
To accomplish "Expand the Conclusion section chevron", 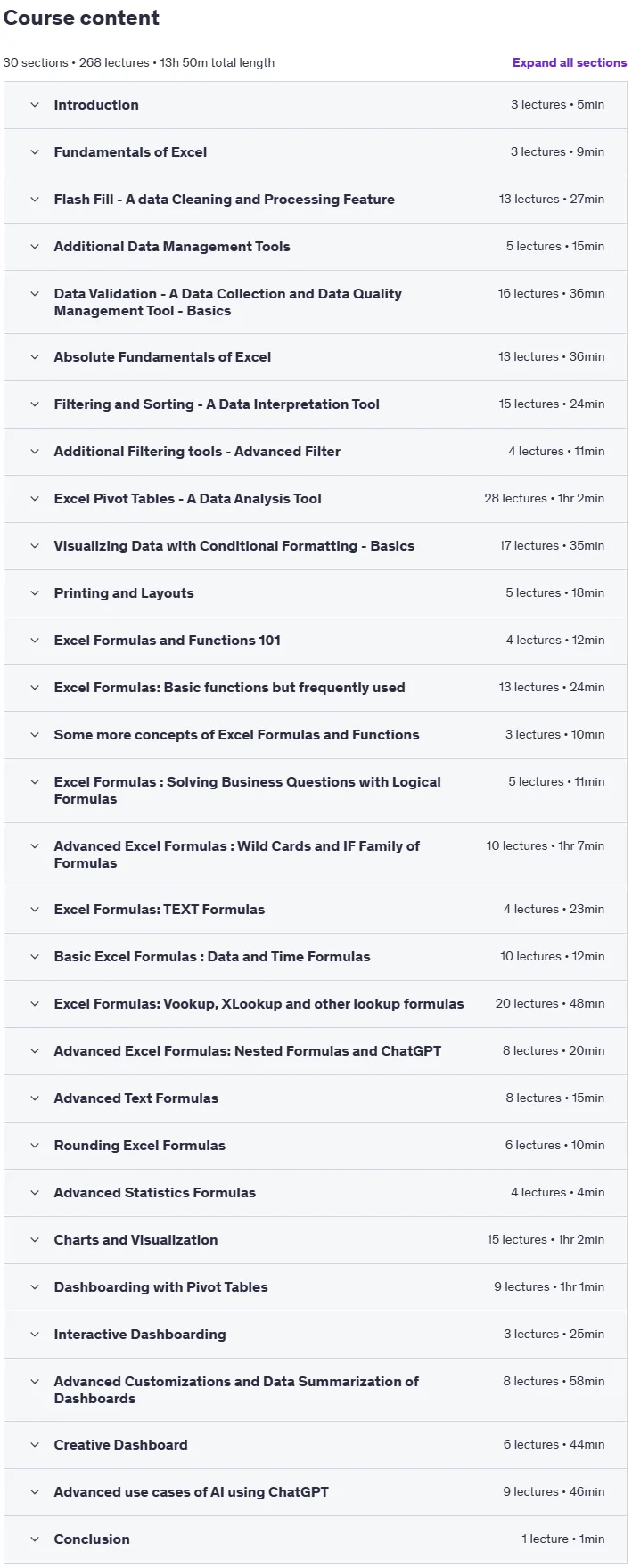I will coord(35,1539).
